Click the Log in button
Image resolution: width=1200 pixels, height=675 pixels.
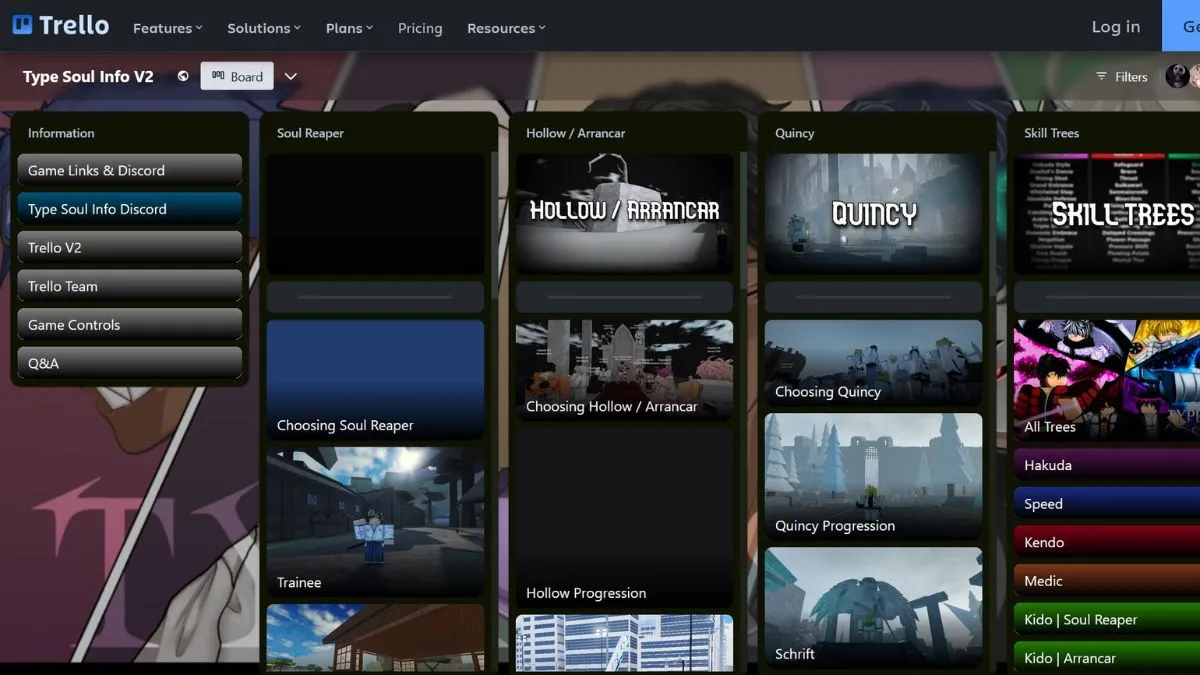[x=1115, y=27]
